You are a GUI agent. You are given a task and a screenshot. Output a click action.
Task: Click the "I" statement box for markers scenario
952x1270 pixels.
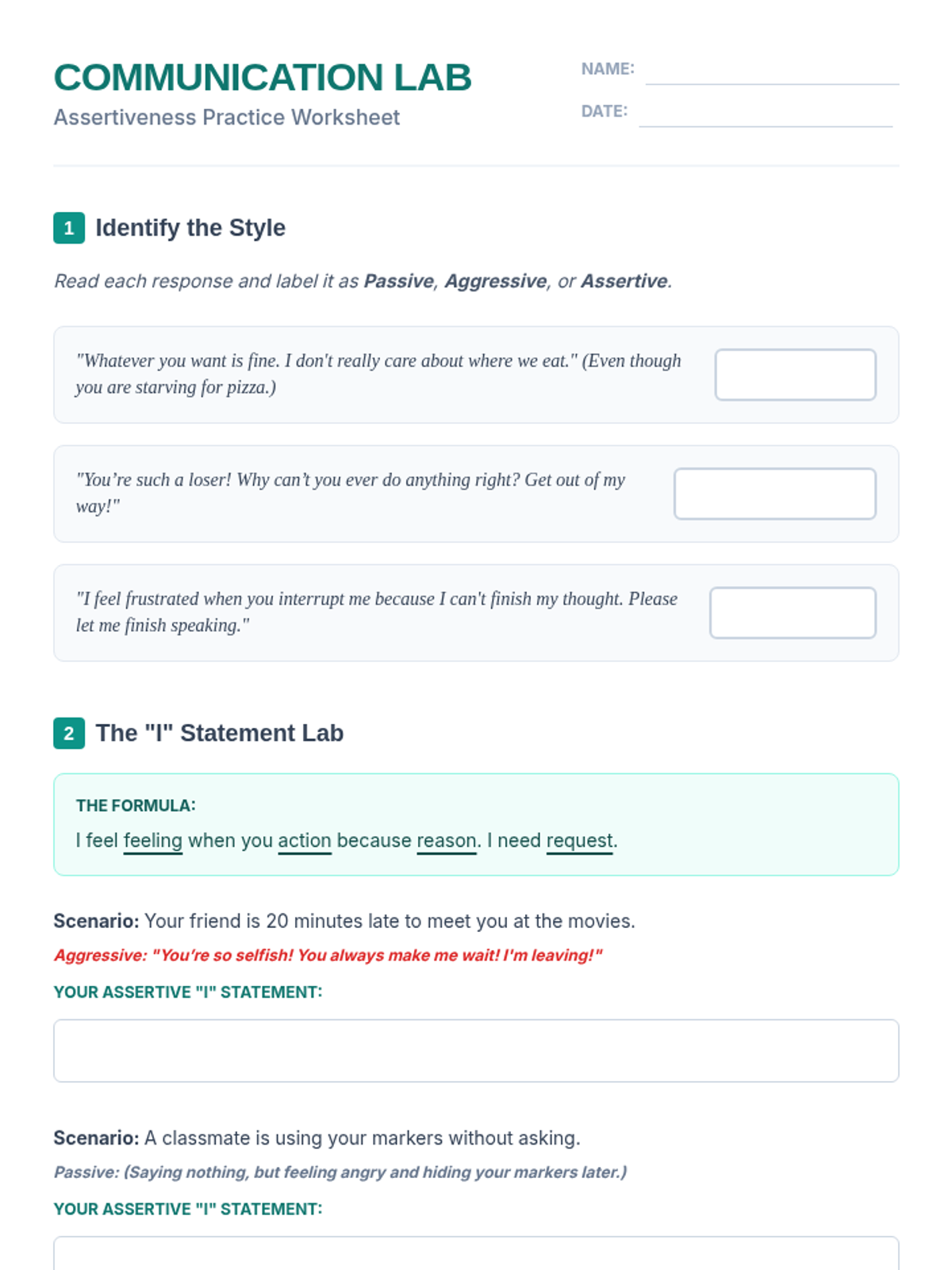tap(476, 1254)
